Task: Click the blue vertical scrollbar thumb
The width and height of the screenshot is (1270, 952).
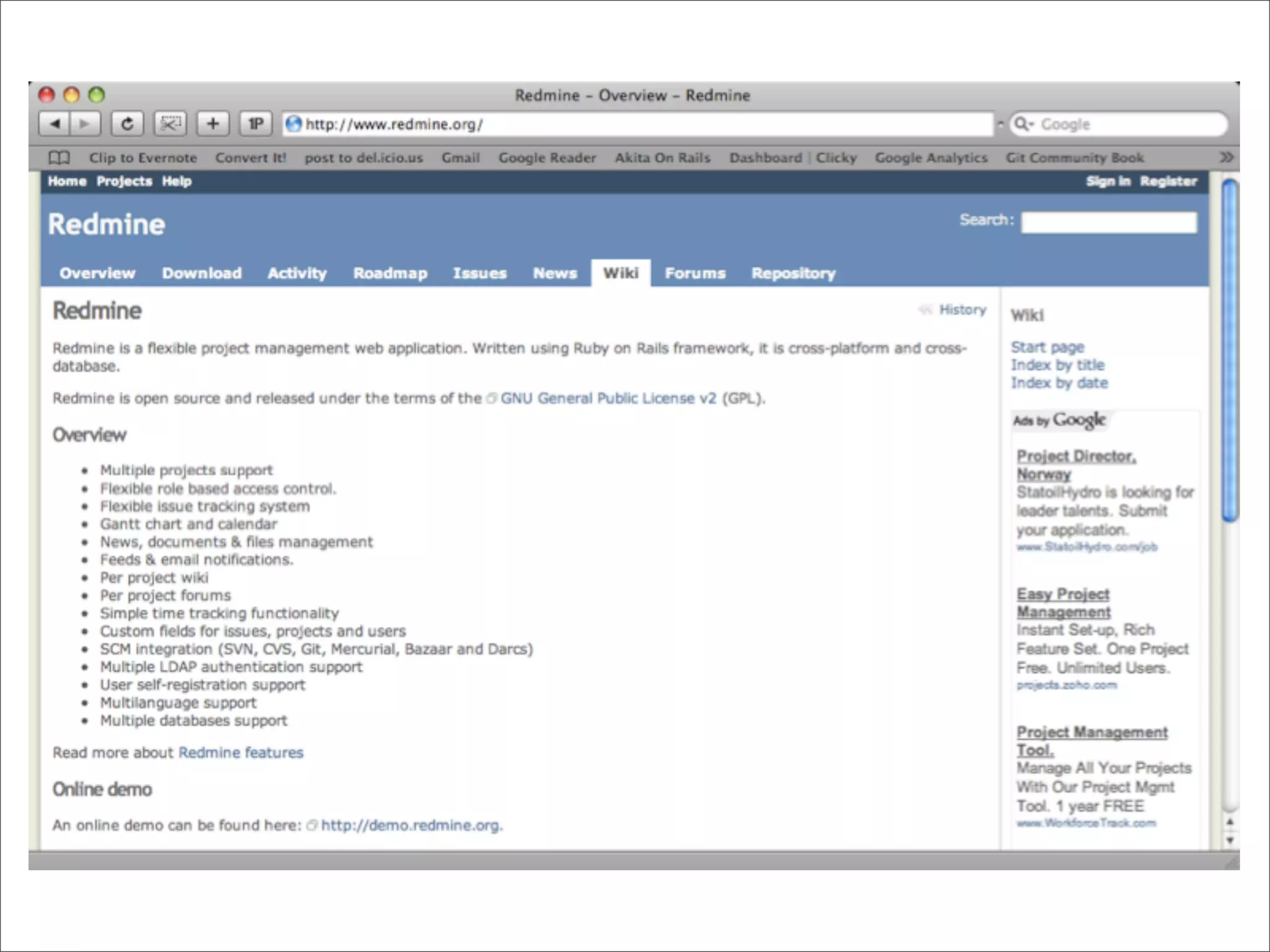Action: pos(1230,350)
